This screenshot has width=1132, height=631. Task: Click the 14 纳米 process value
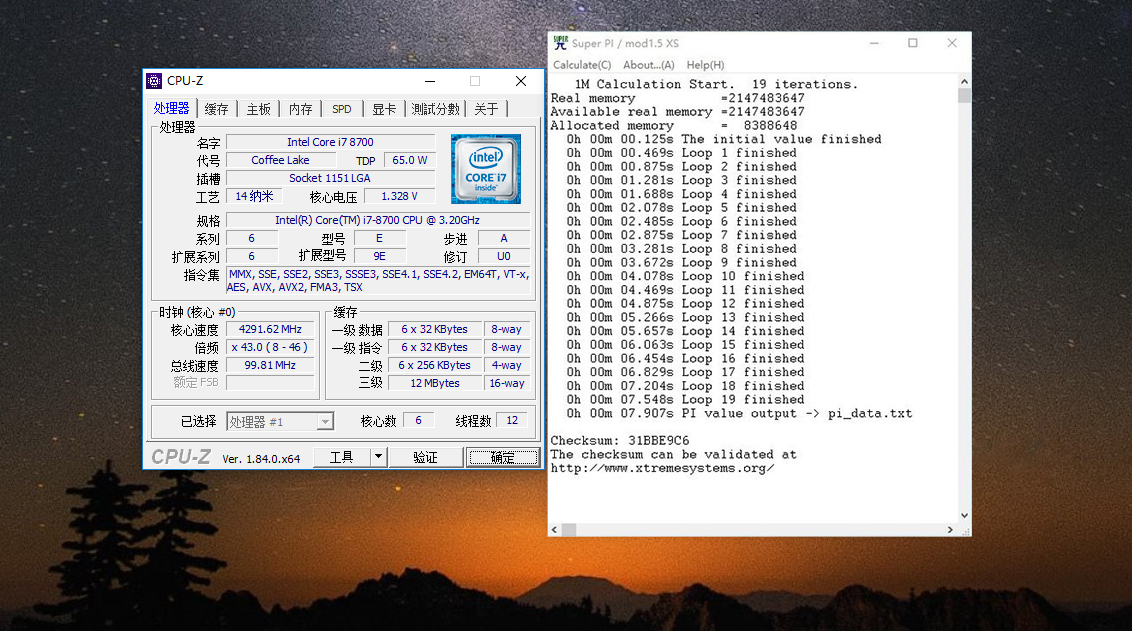coord(254,196)
